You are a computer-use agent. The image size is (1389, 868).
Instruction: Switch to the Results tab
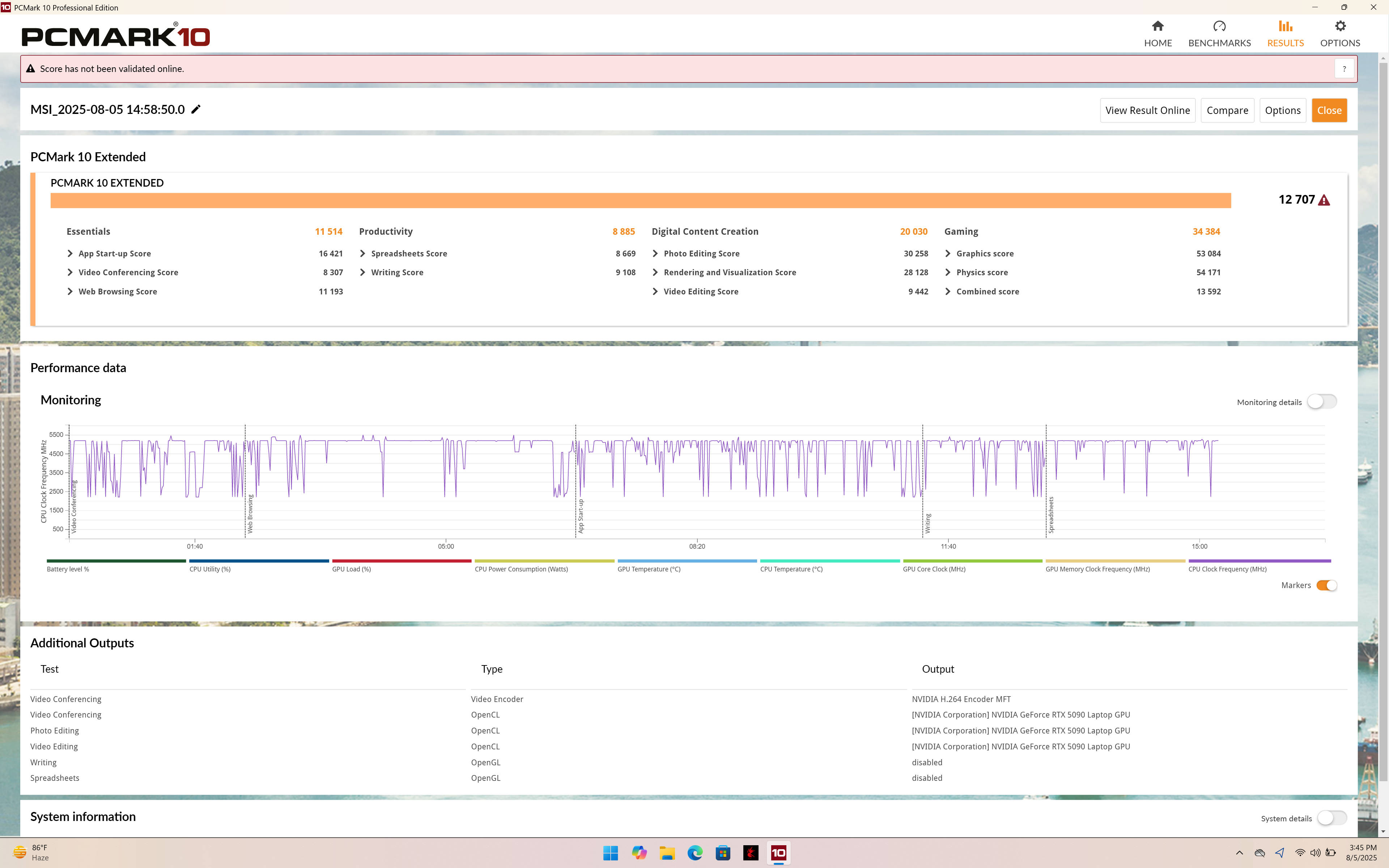coord(1285,34)
